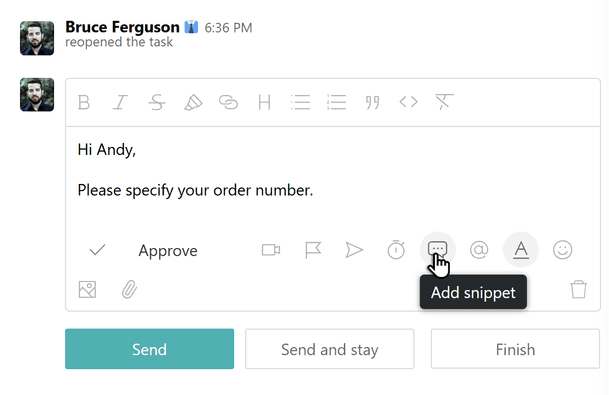Toggle strikethrough text icon

(157, 103)
